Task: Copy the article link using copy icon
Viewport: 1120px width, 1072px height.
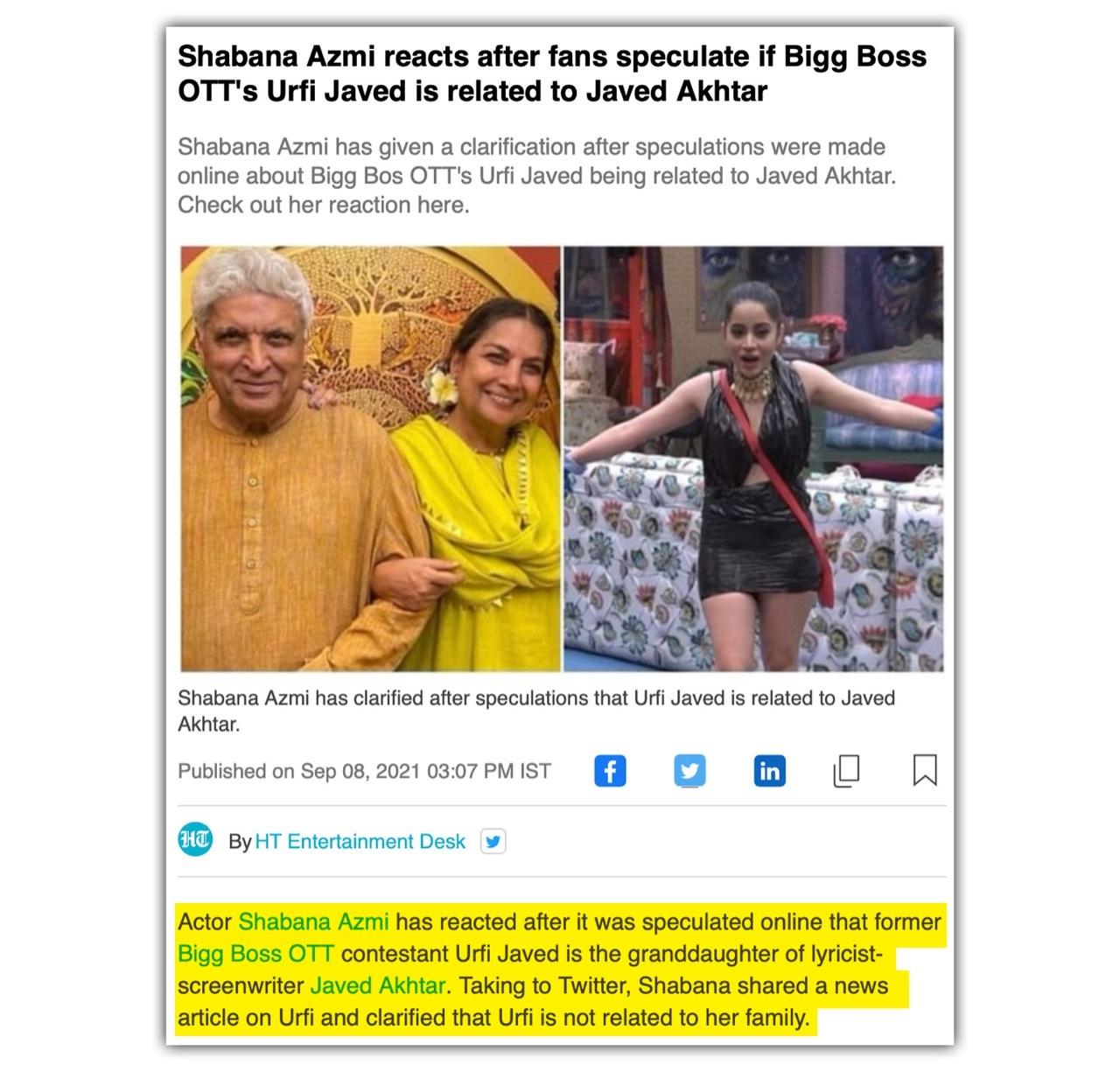Action: point(846,771)
